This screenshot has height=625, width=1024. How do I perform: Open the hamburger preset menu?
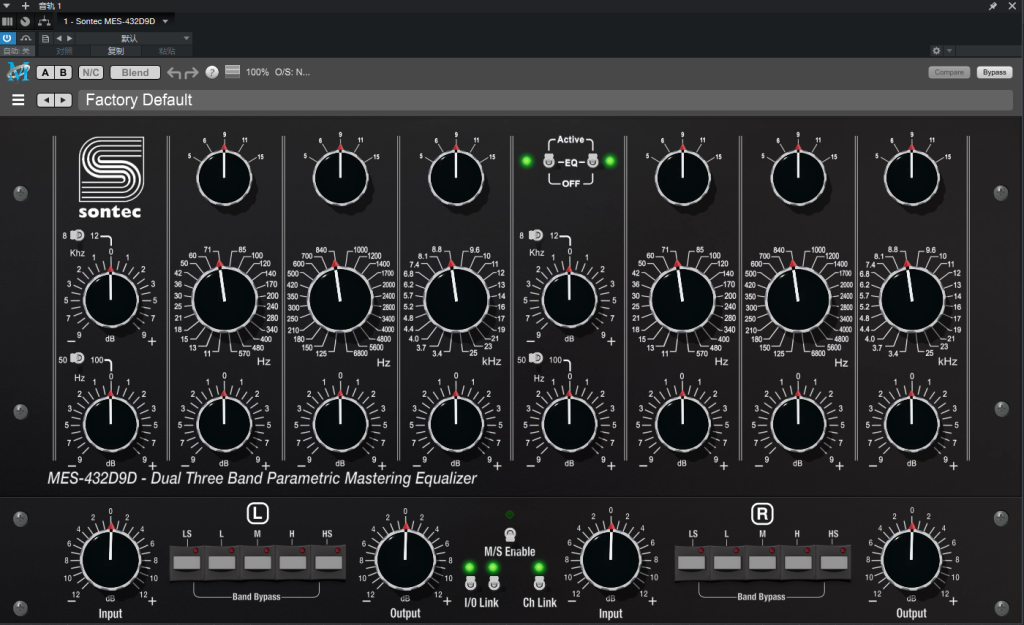click(18, 100)
